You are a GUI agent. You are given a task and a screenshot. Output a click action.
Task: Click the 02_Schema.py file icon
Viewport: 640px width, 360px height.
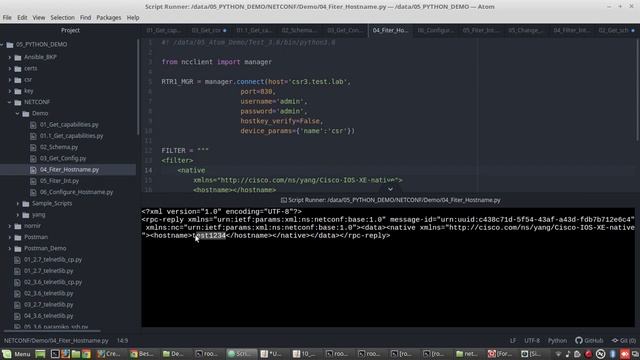[33, 147]
